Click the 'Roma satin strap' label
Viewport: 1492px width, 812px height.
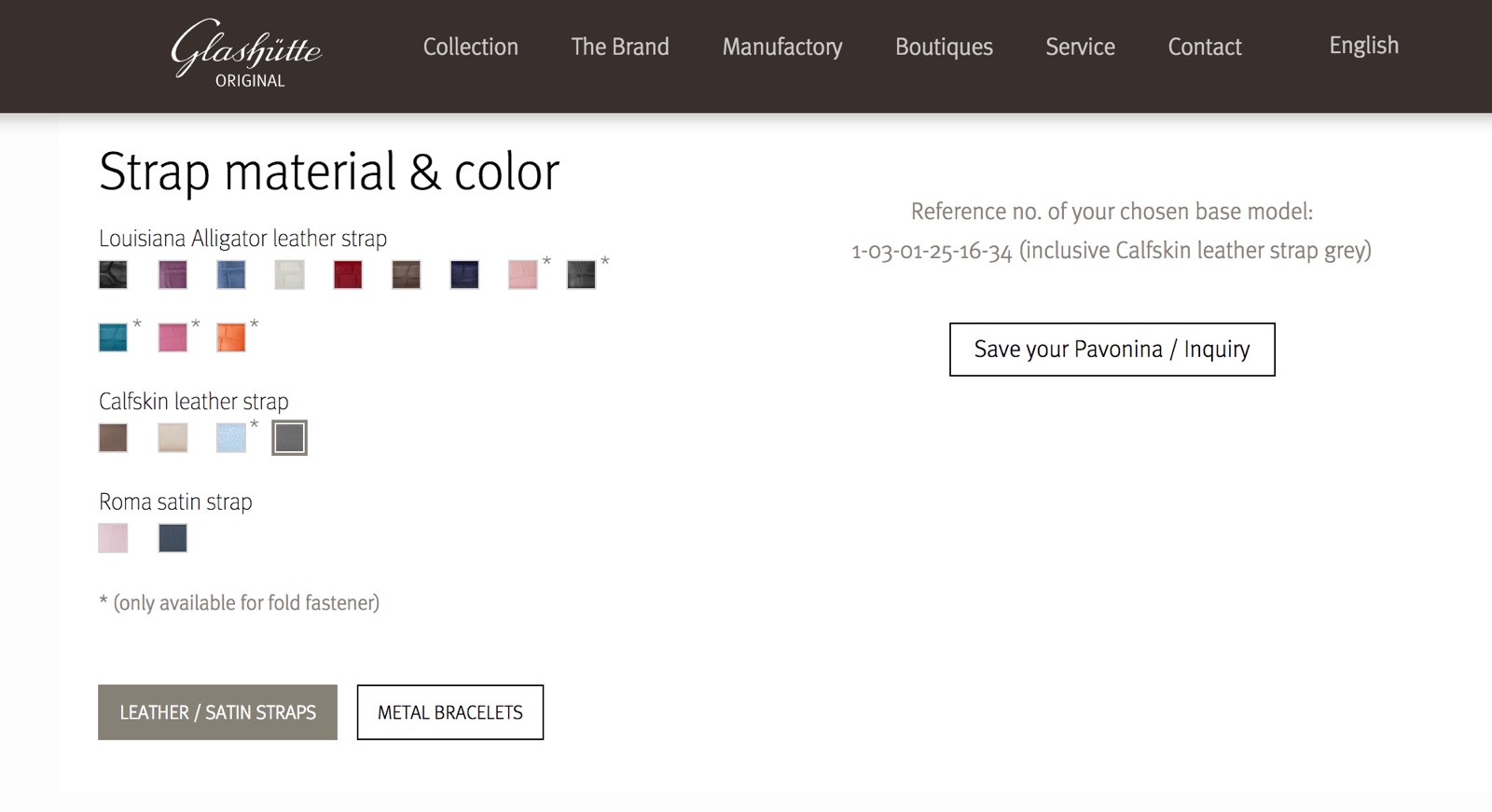[175, 502]
